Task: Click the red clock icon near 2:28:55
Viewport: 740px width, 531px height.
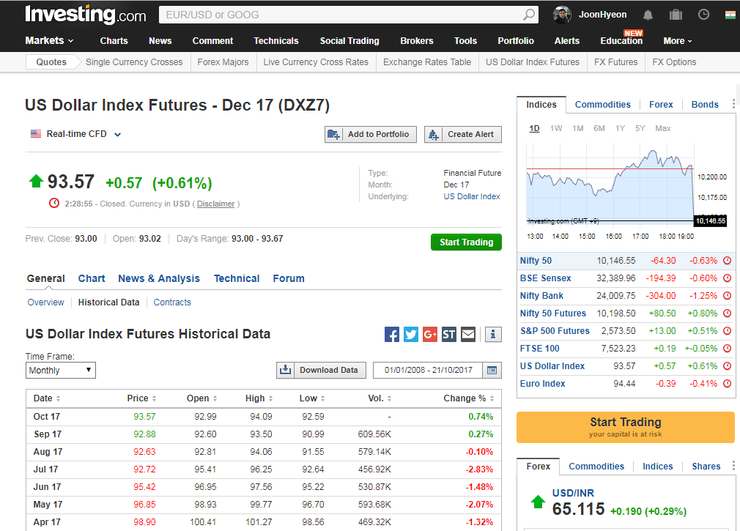Action: (54, 203)
